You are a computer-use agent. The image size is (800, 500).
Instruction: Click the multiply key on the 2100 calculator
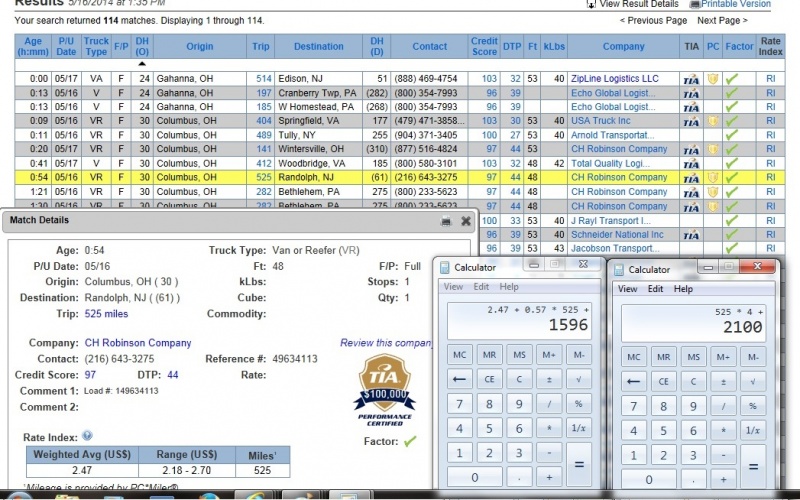click(723, 430)
